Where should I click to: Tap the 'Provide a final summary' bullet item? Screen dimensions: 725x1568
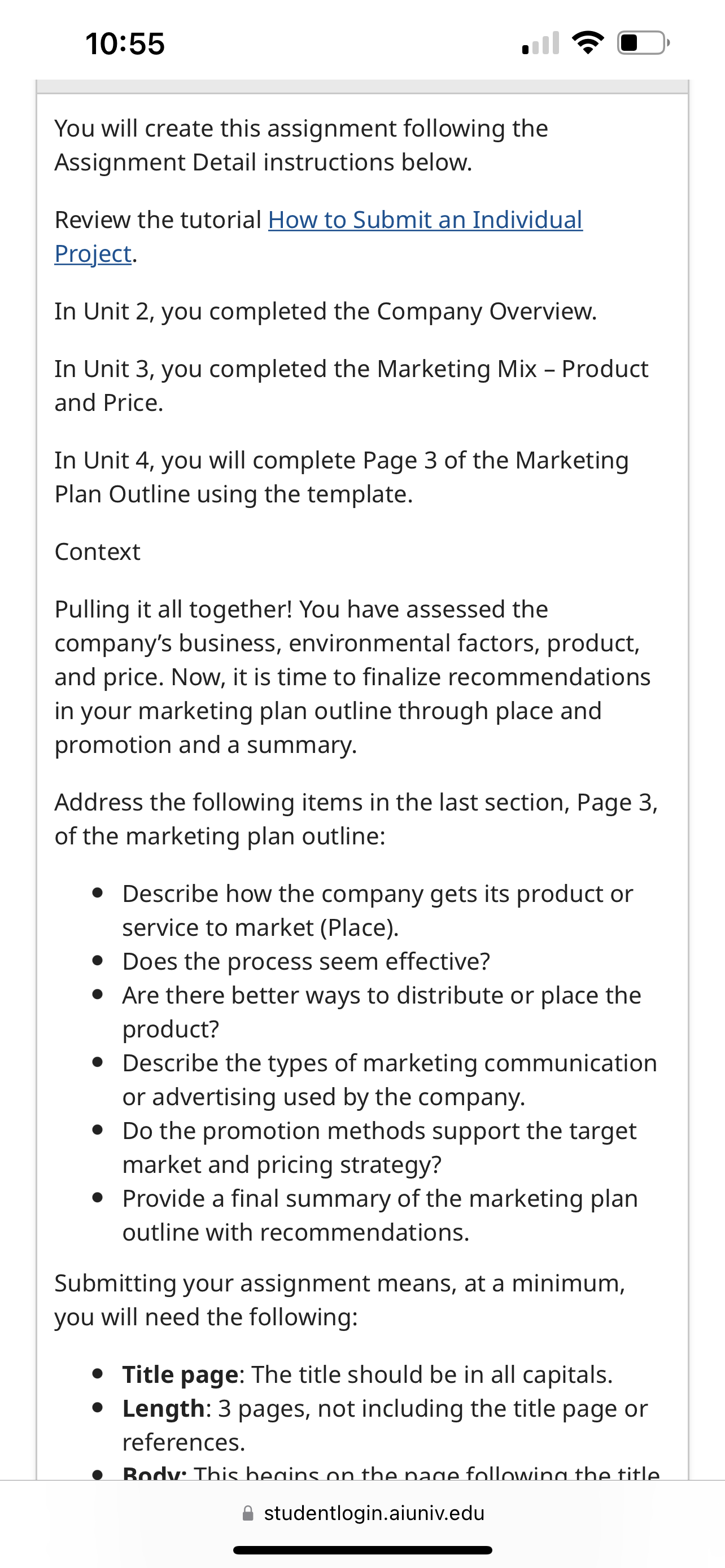(x=380, y=1216)
